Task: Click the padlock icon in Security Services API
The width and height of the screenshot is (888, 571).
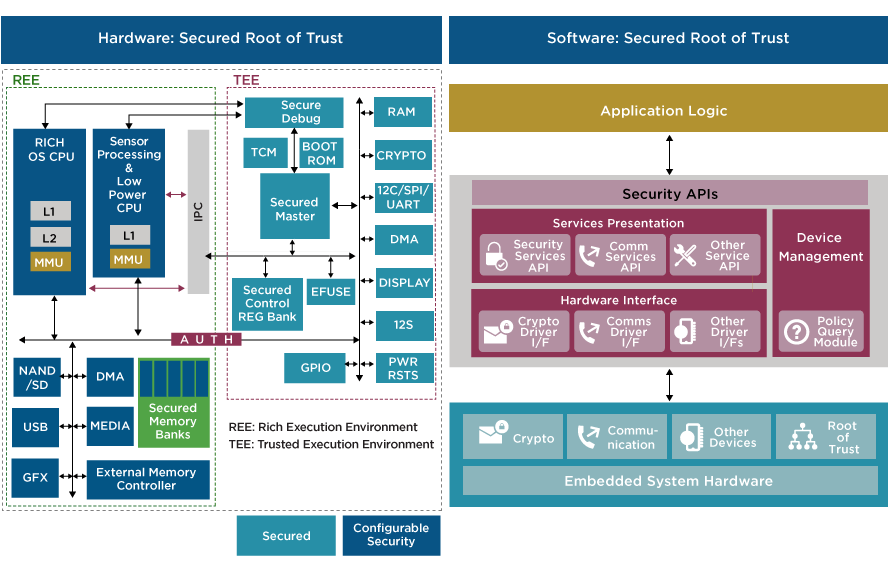Action: (x=495, y=256)
